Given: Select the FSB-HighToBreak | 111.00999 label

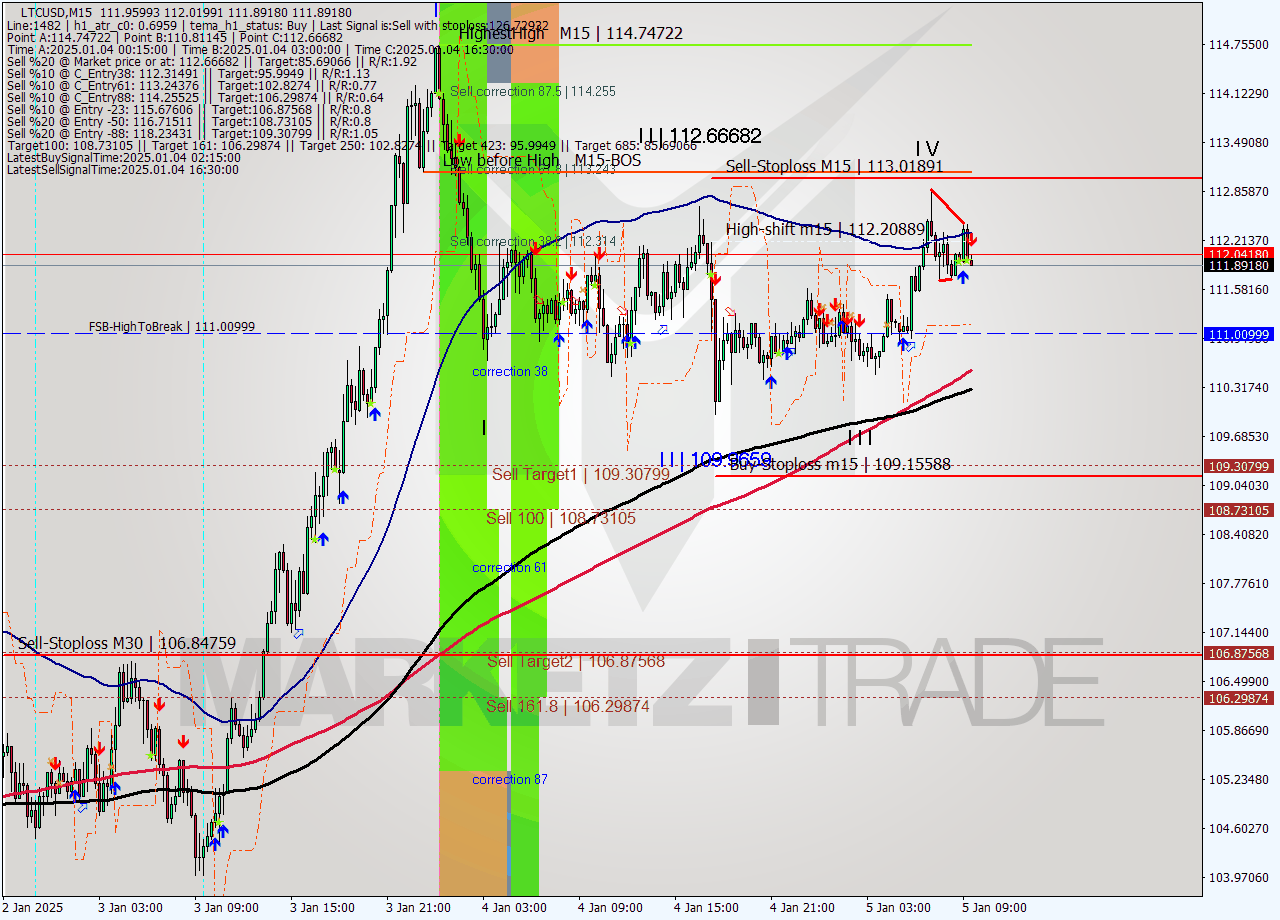Looking at the screenshot, I should (x=172, y=327).
